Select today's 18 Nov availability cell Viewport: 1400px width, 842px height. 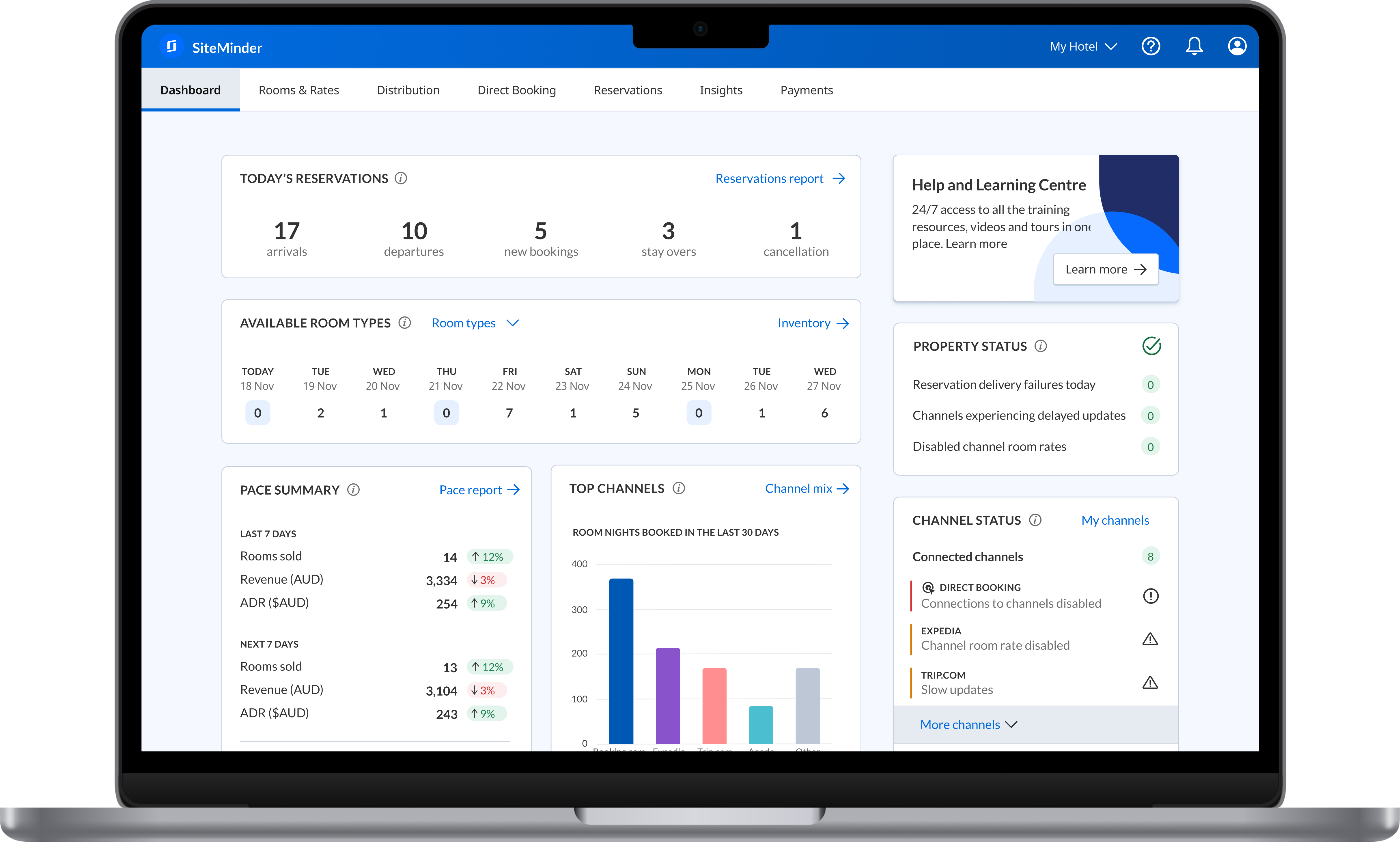(x=257, y=413)
